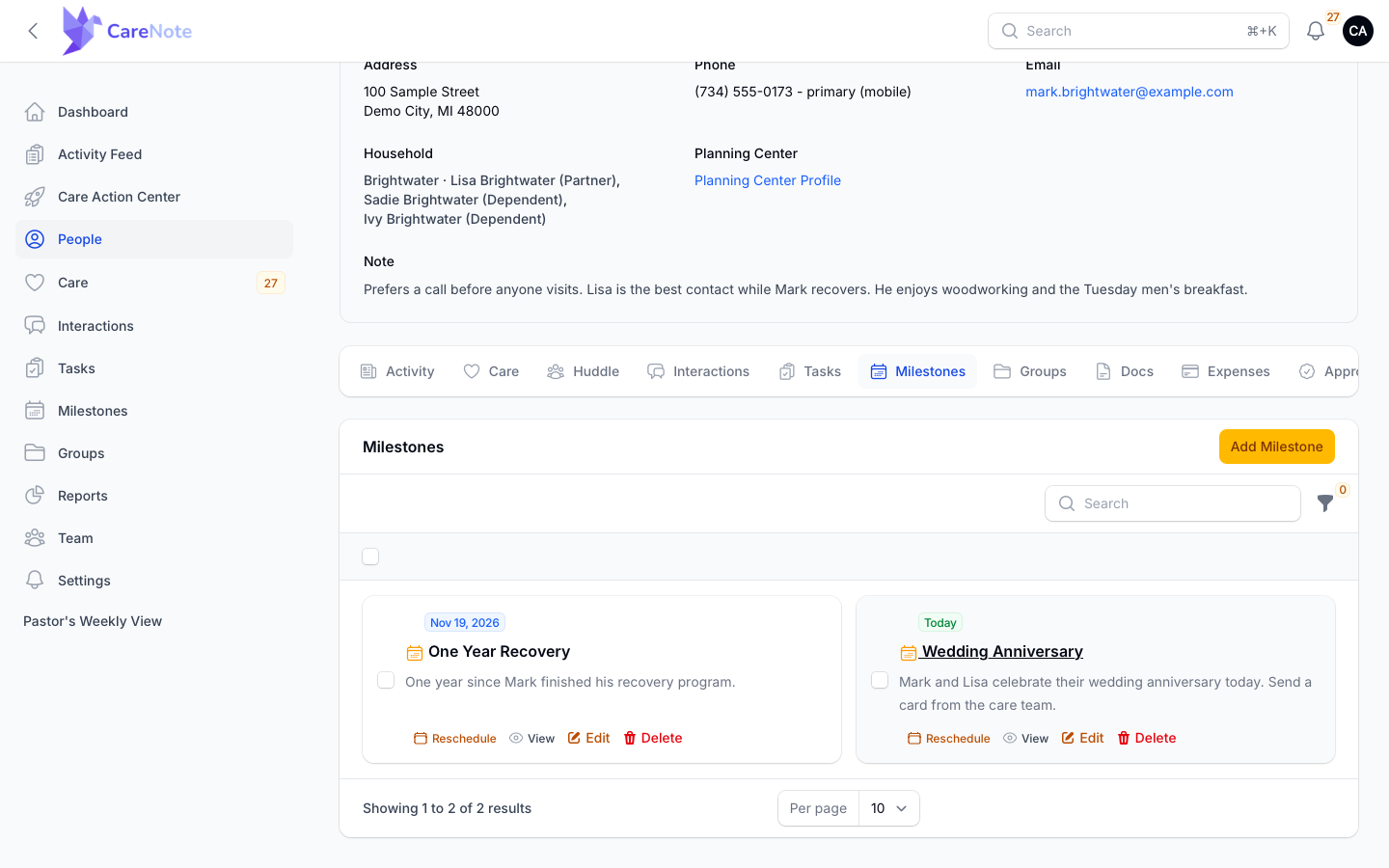Click the Milestones calendar icon in sidebar
The height and width of the screenshot is (868, 1389).
35,411
